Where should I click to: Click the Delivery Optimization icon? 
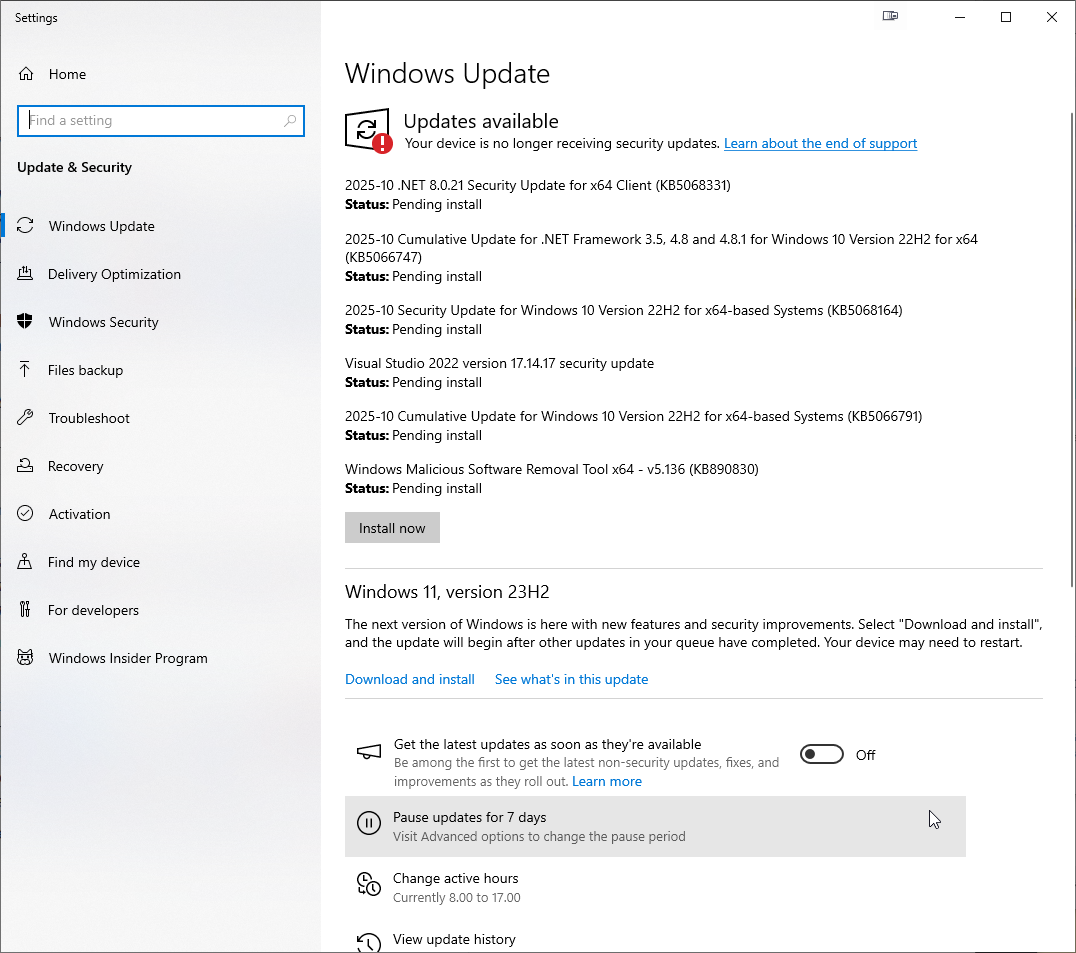tap(26, 274)
